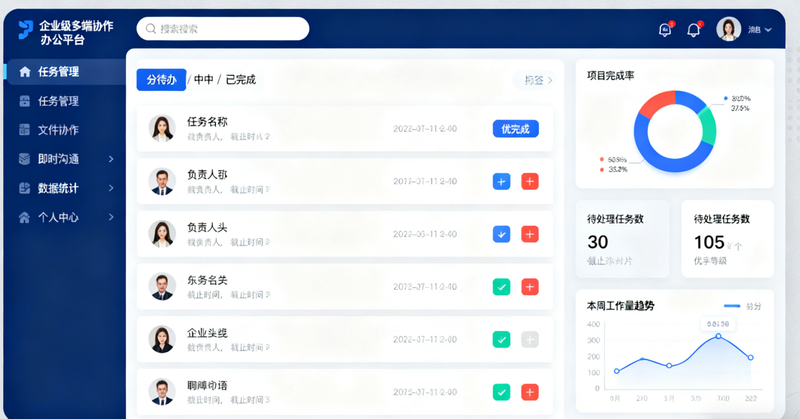Click red segment of completion donut chart
This screenshot has height=419, width=800.
click(656, 103)
